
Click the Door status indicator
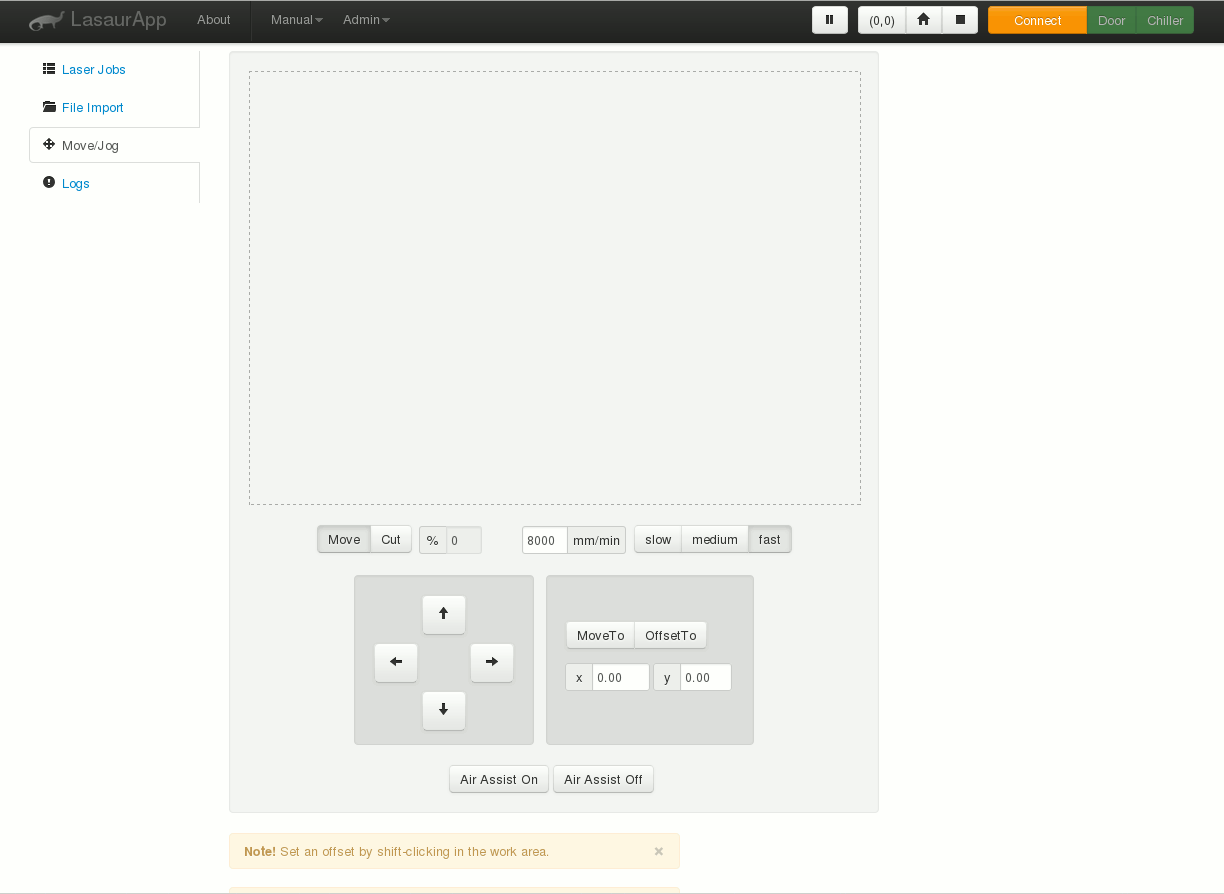coord(1112,20)
